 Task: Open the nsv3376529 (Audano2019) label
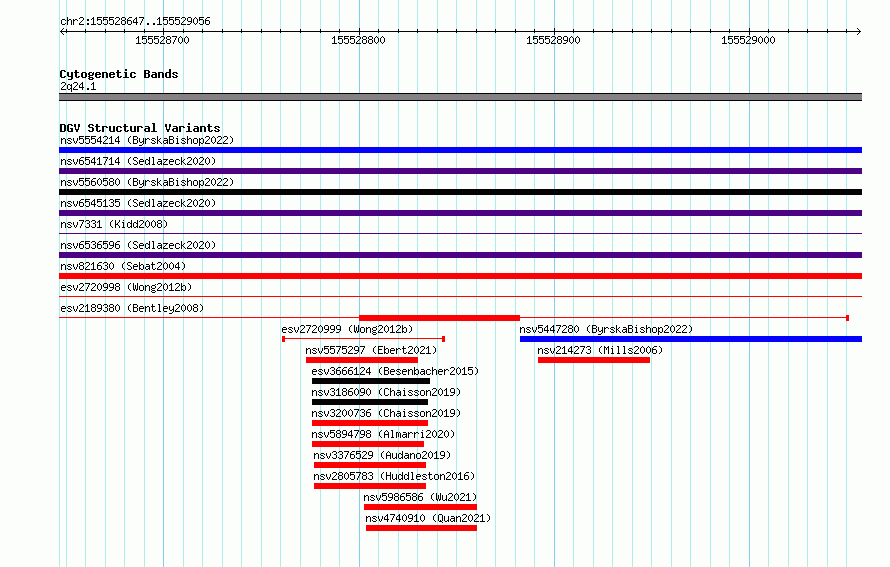[382, 455]
